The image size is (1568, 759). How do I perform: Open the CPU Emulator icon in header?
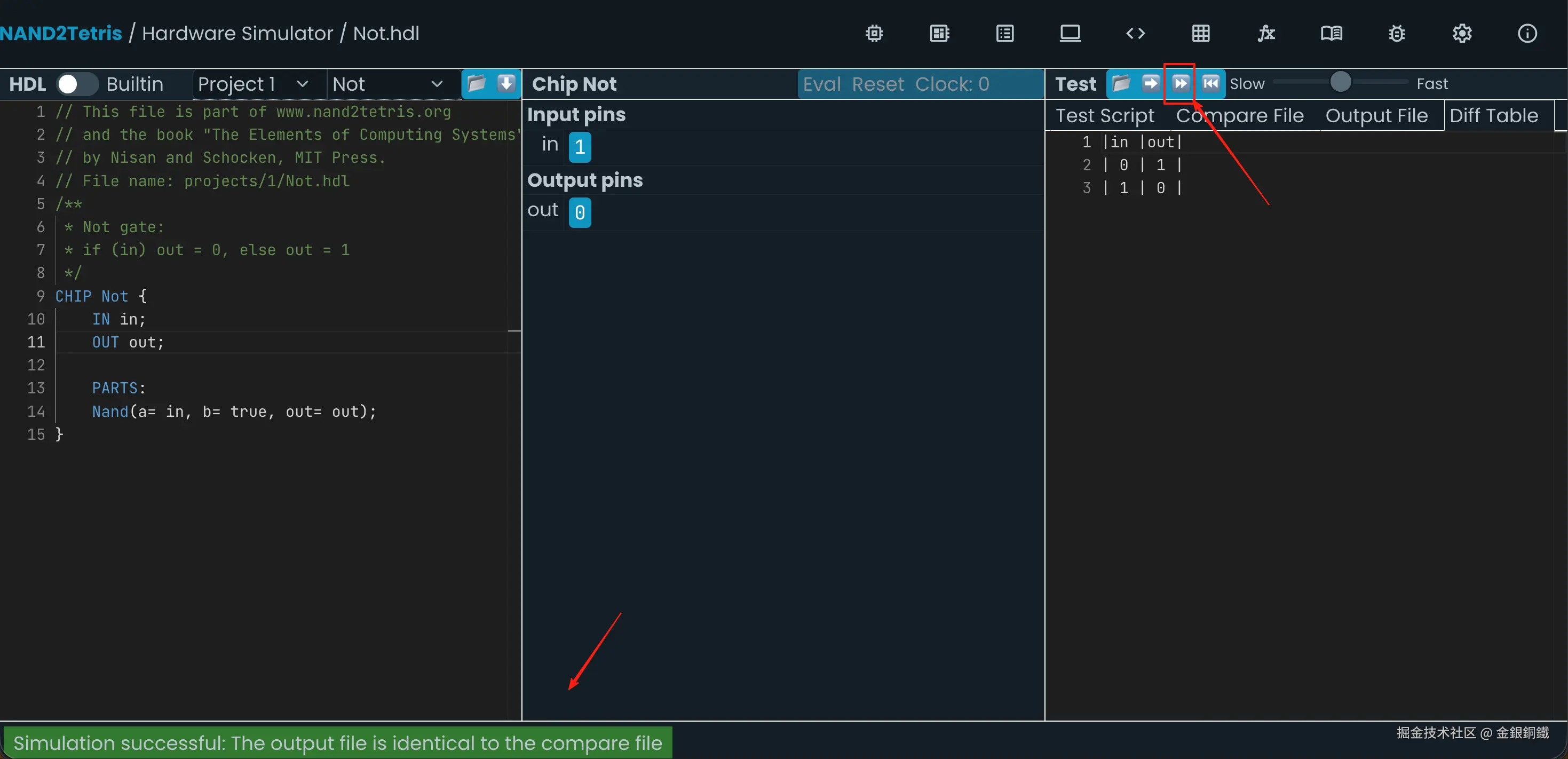tap(939, 34)
